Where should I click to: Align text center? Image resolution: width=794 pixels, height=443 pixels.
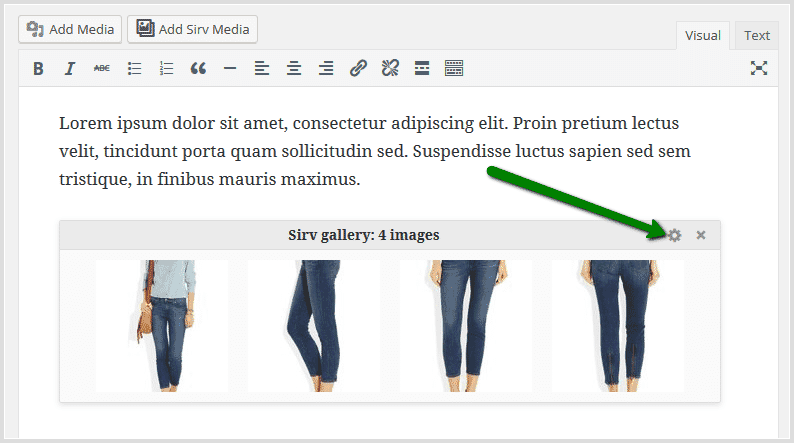click(294, 68)
